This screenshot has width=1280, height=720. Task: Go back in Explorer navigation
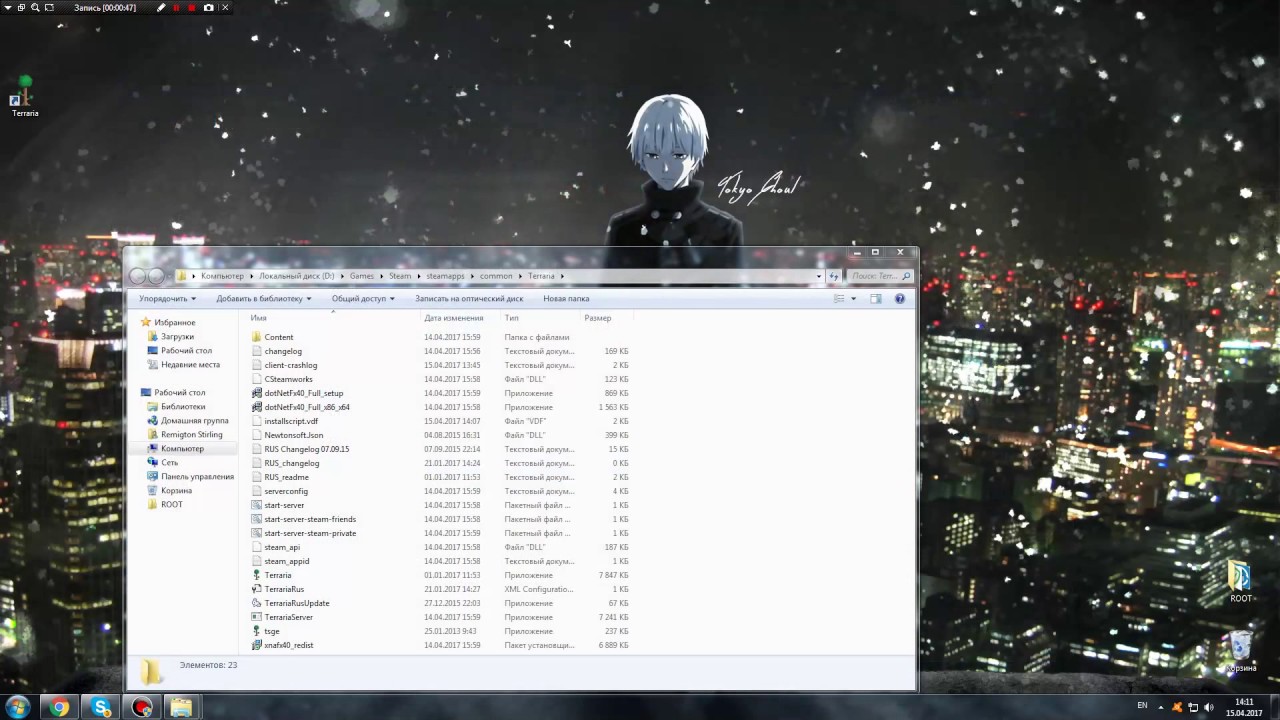pos(139,276)
